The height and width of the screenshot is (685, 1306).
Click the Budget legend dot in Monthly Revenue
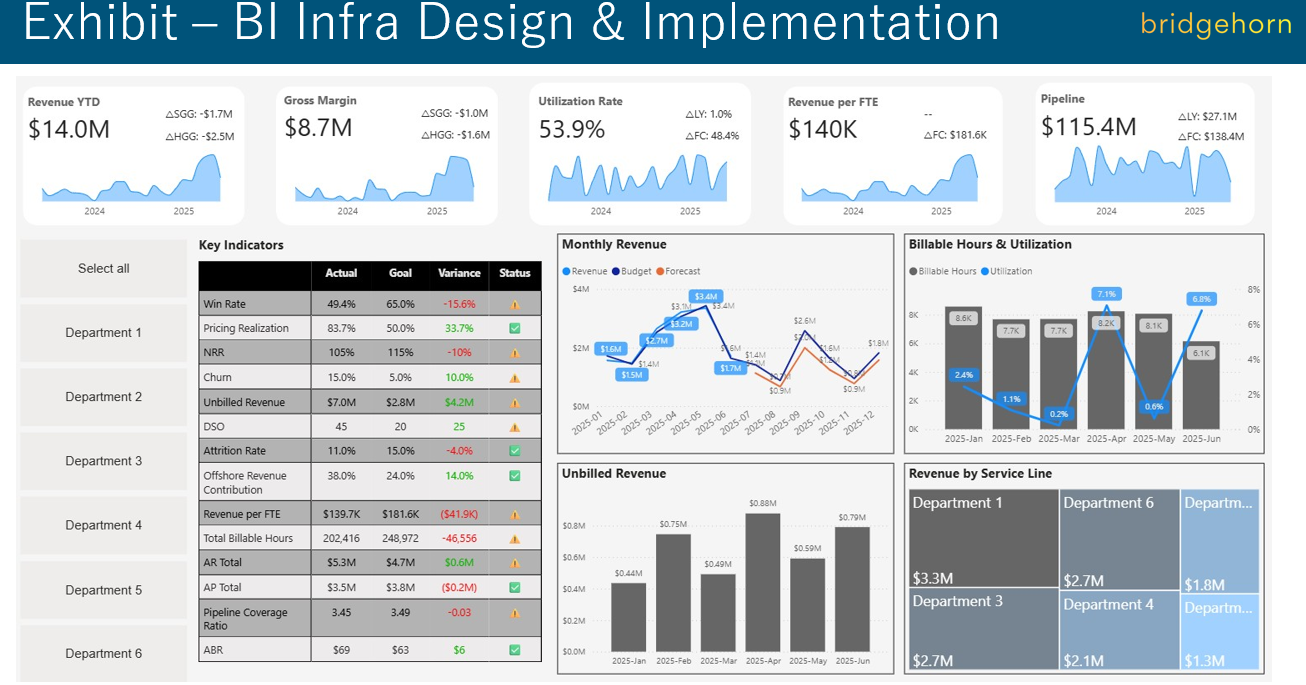616,271
